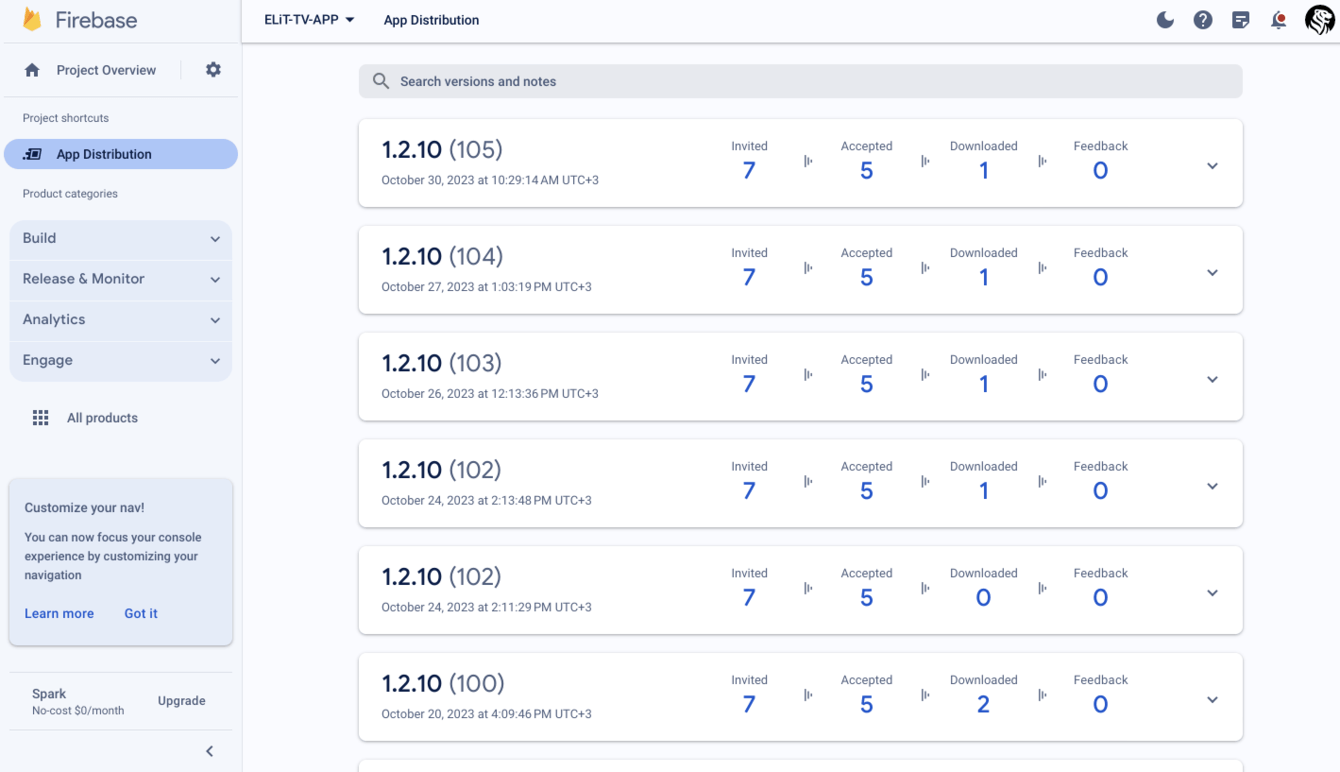Expand the Release & Monitor category

click(x=120, y=279)
